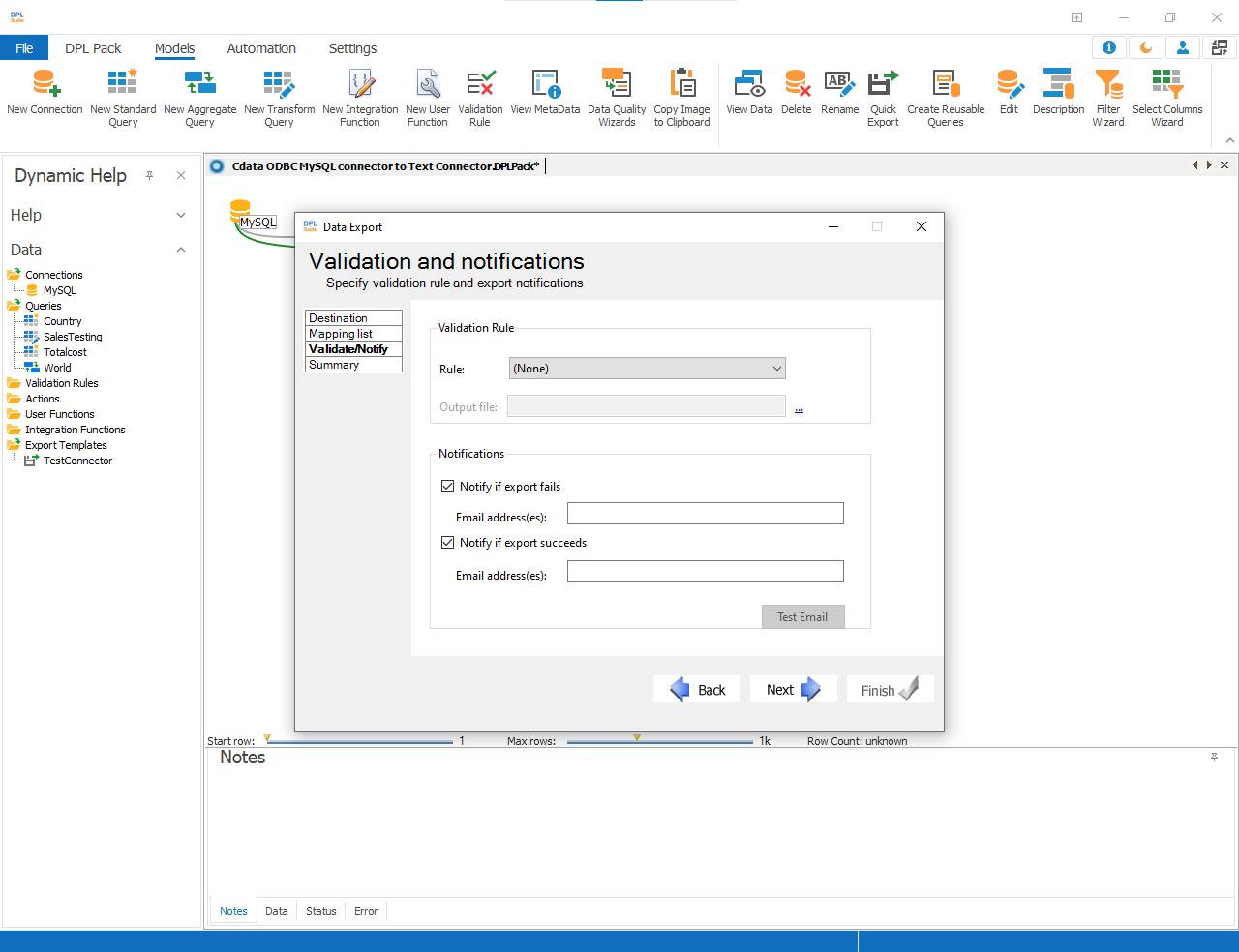The height and width of the screenshot is (952, 1239).
Task: Switch to the DPL Pack ribbon tab
Action: (x=93, y=48)
